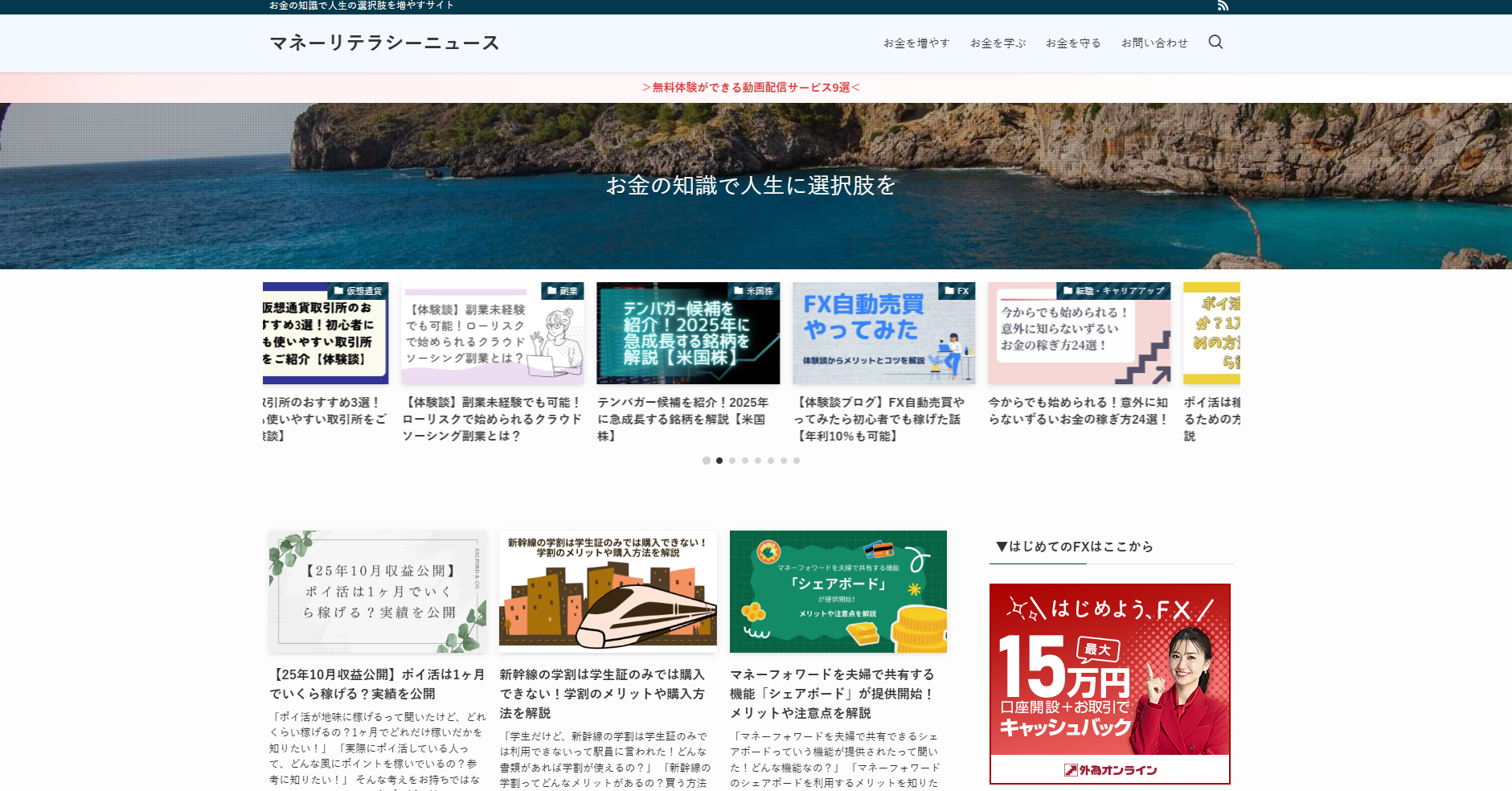Click the FX category folder tag
1512x791 pixels.
tap(957, 291)
